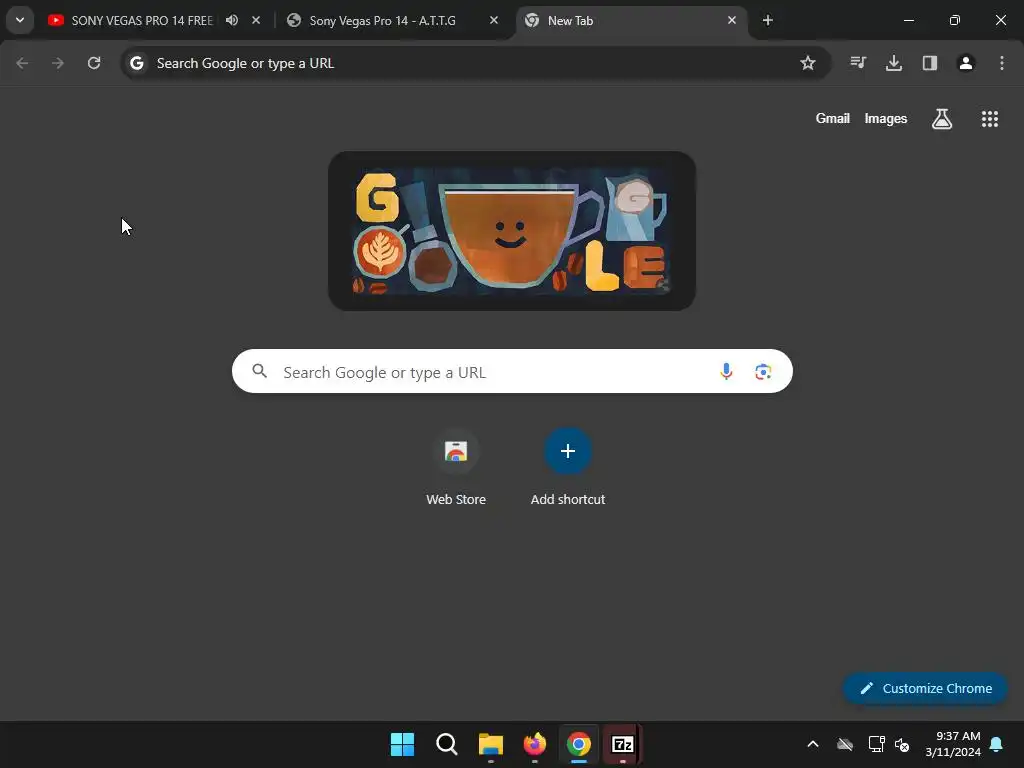
Task: Open File Explorer from the taskbar
Action: tap(490, 744)
